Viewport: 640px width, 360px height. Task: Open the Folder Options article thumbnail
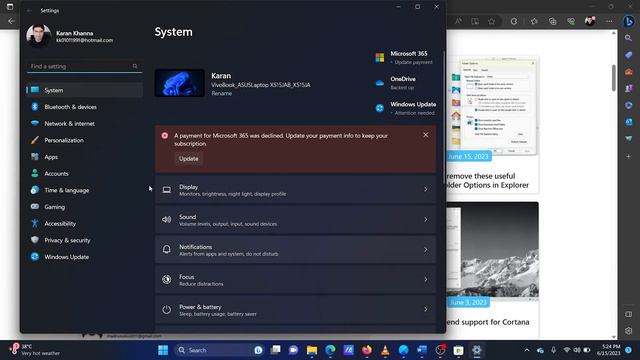click(x=493, y=106)
